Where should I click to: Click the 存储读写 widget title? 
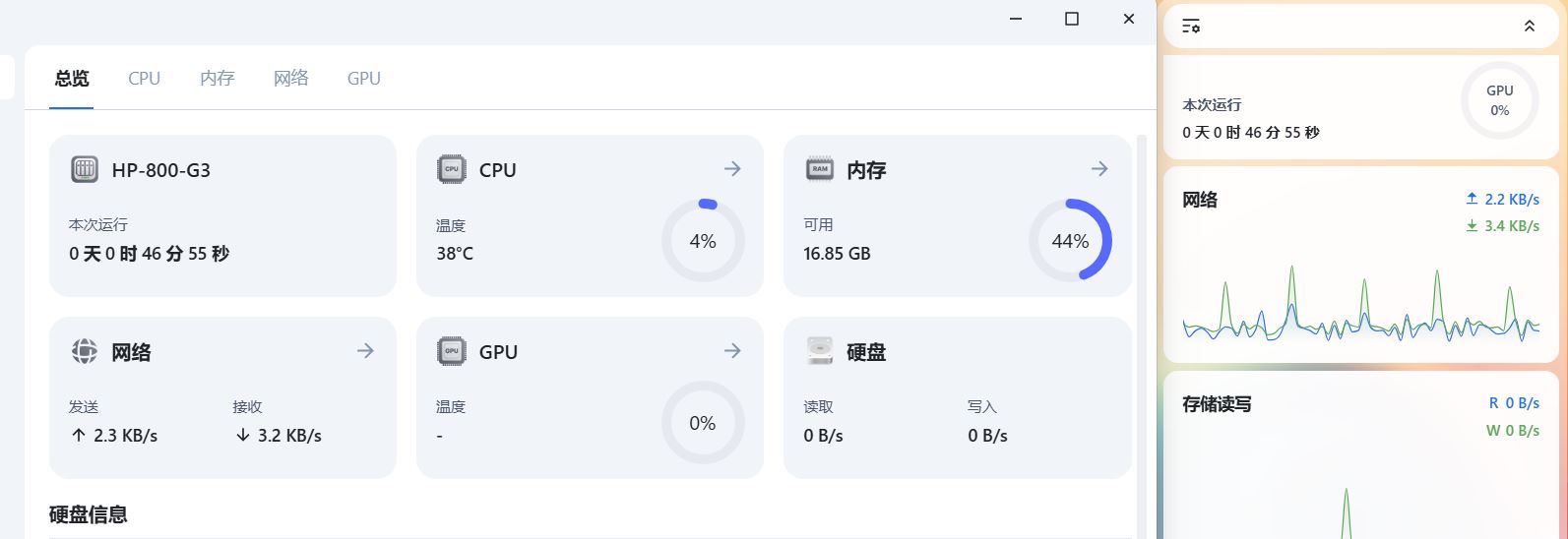pos(1217,404)
